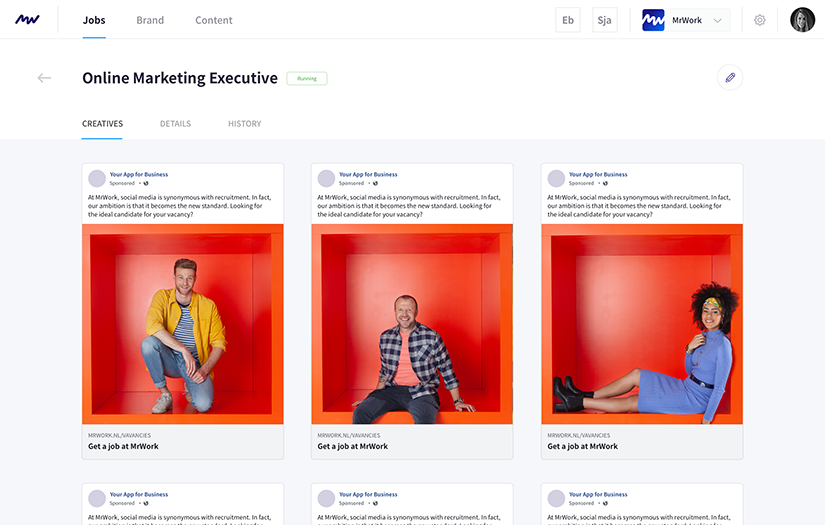Click Your App for Business on plaid-shirt card

click(x=368, y=174)
